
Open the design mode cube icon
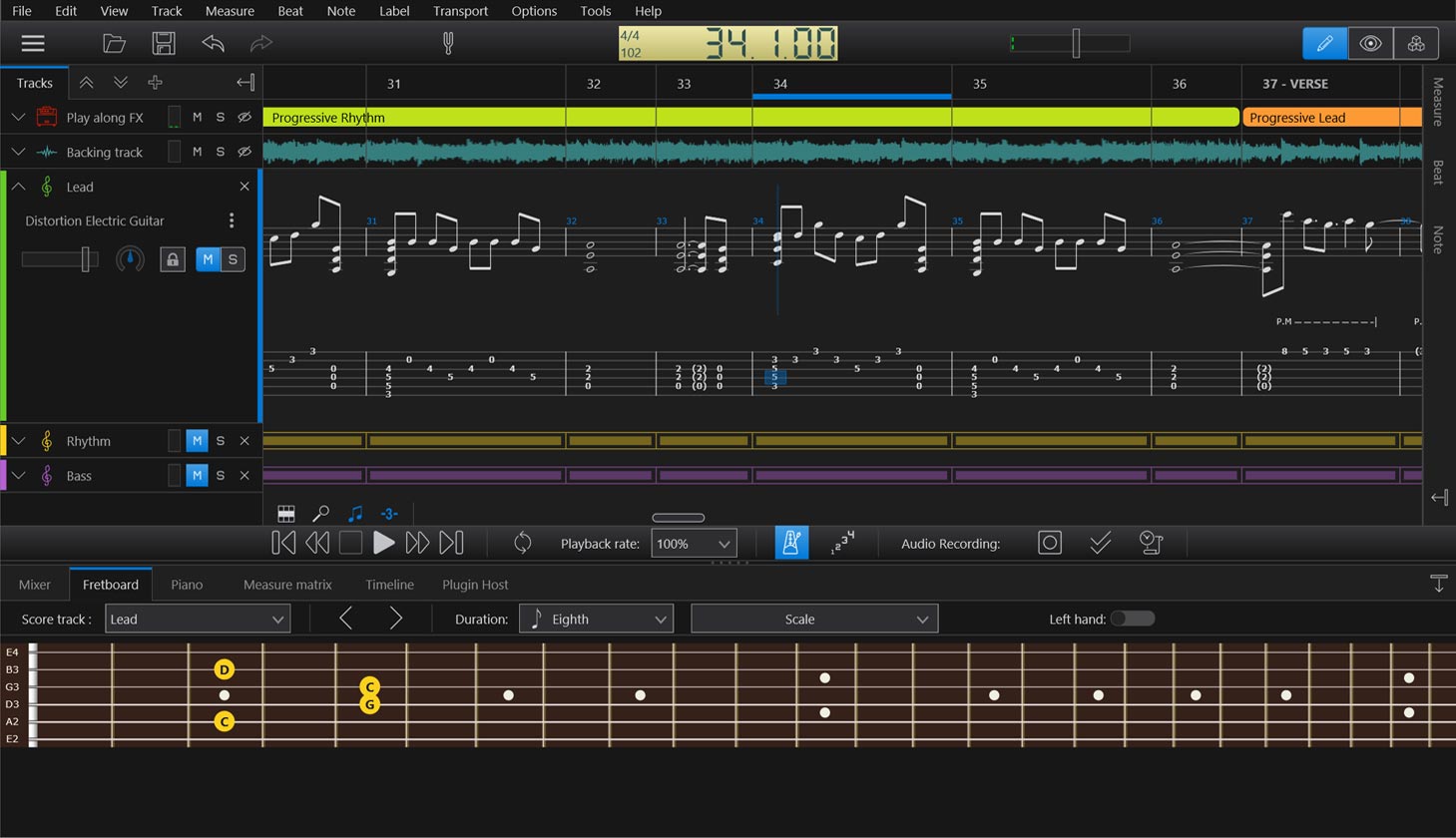(x=1415, y=43)
